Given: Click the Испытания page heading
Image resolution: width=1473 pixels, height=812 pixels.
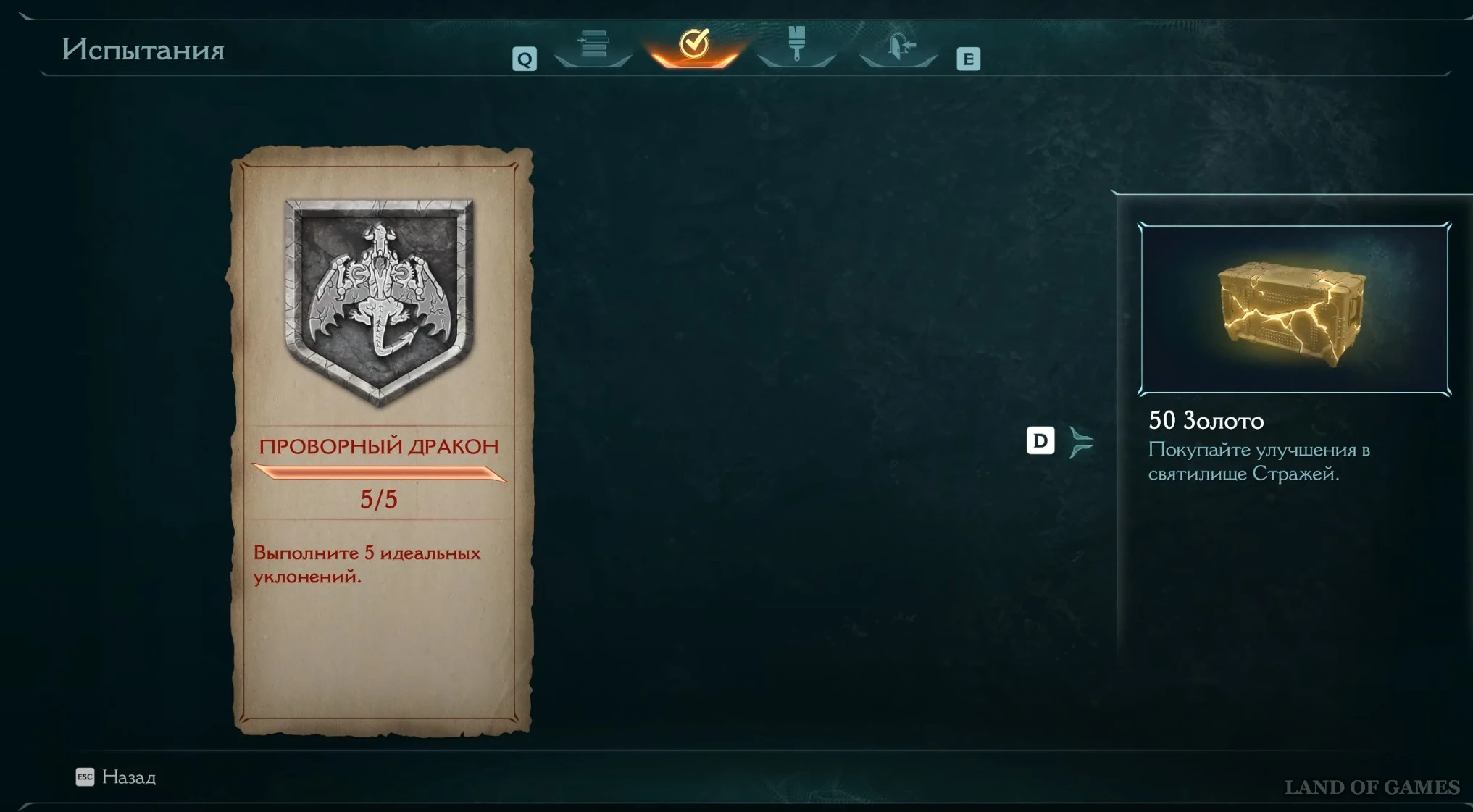Looking at the screenshot, I should pos(143,50).
